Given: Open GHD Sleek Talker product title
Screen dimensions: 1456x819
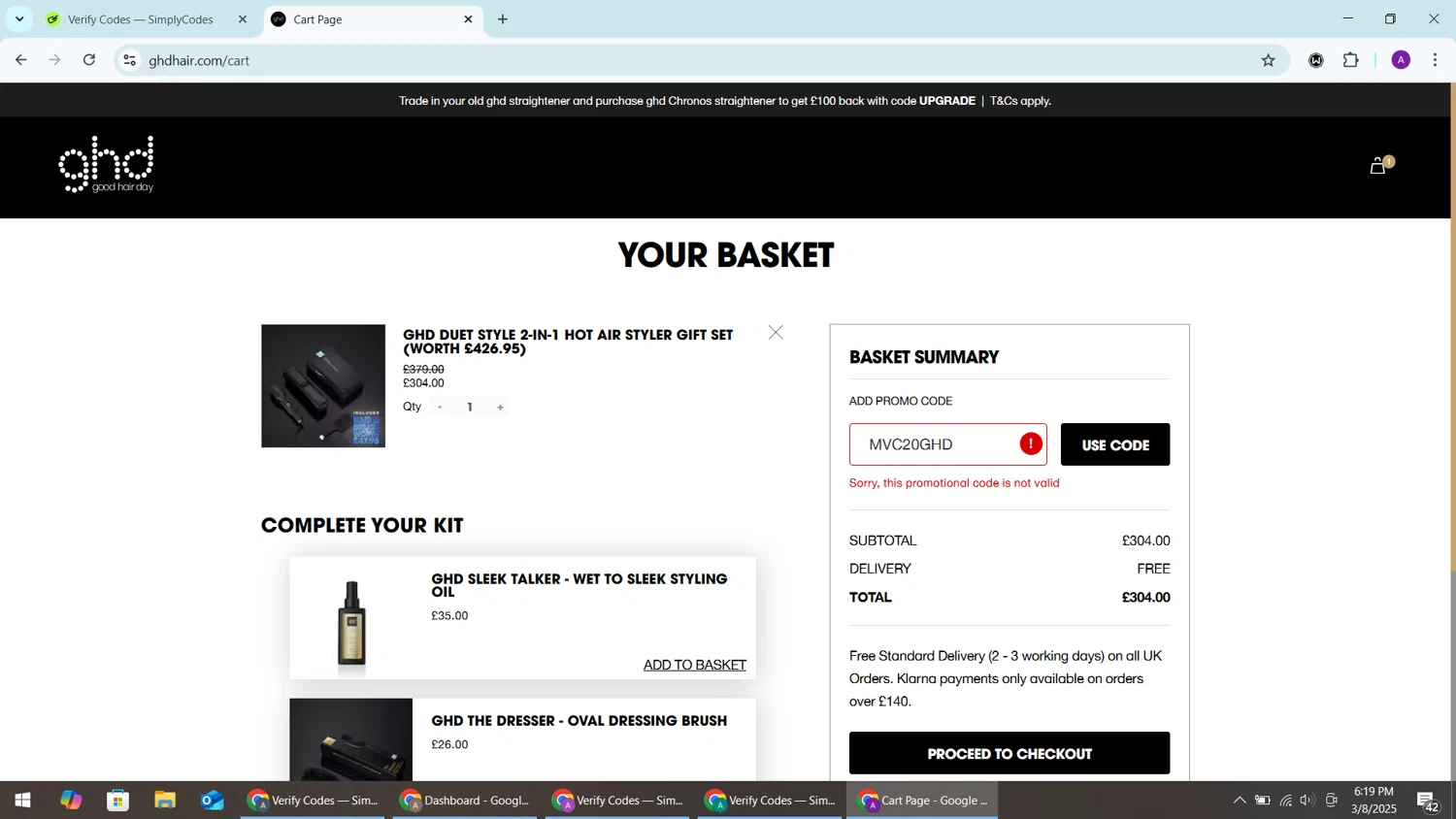Looking at the screenshot, I should pyautogui.click(x=579, y=585).
